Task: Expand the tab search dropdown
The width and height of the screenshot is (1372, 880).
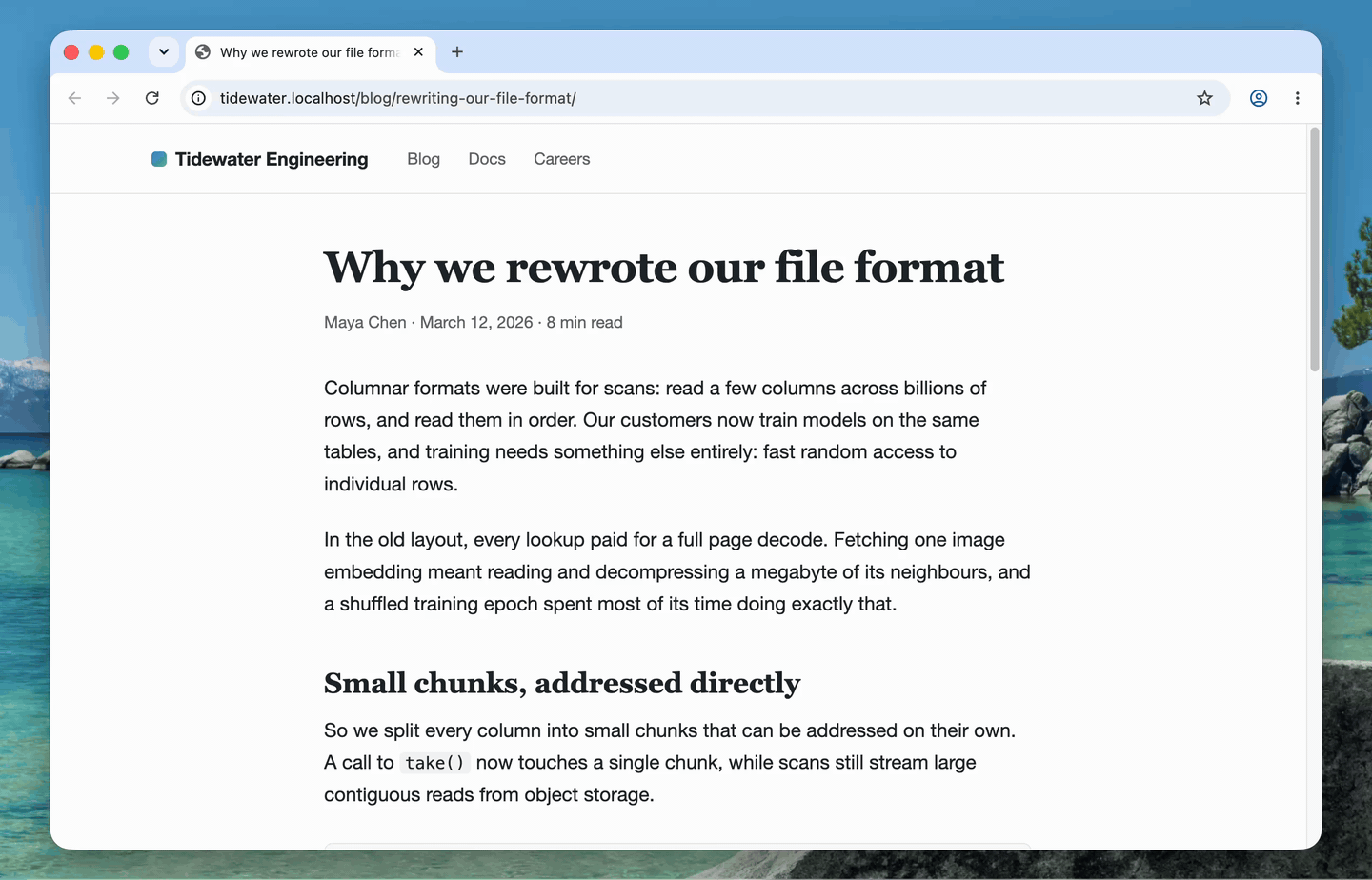Action: 164,52
